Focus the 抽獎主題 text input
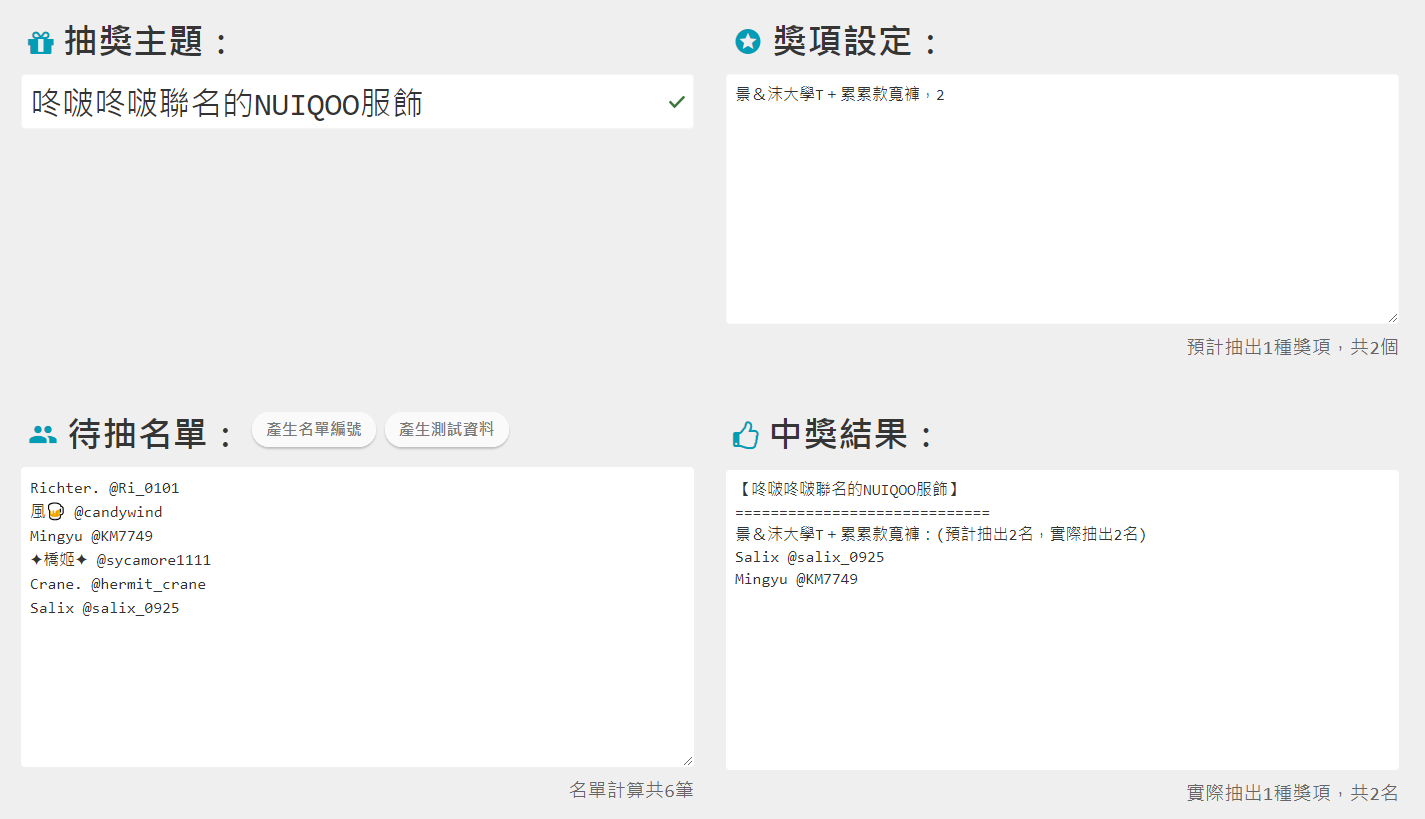This screenshot has width=1425, height=819. pos(357,101)
